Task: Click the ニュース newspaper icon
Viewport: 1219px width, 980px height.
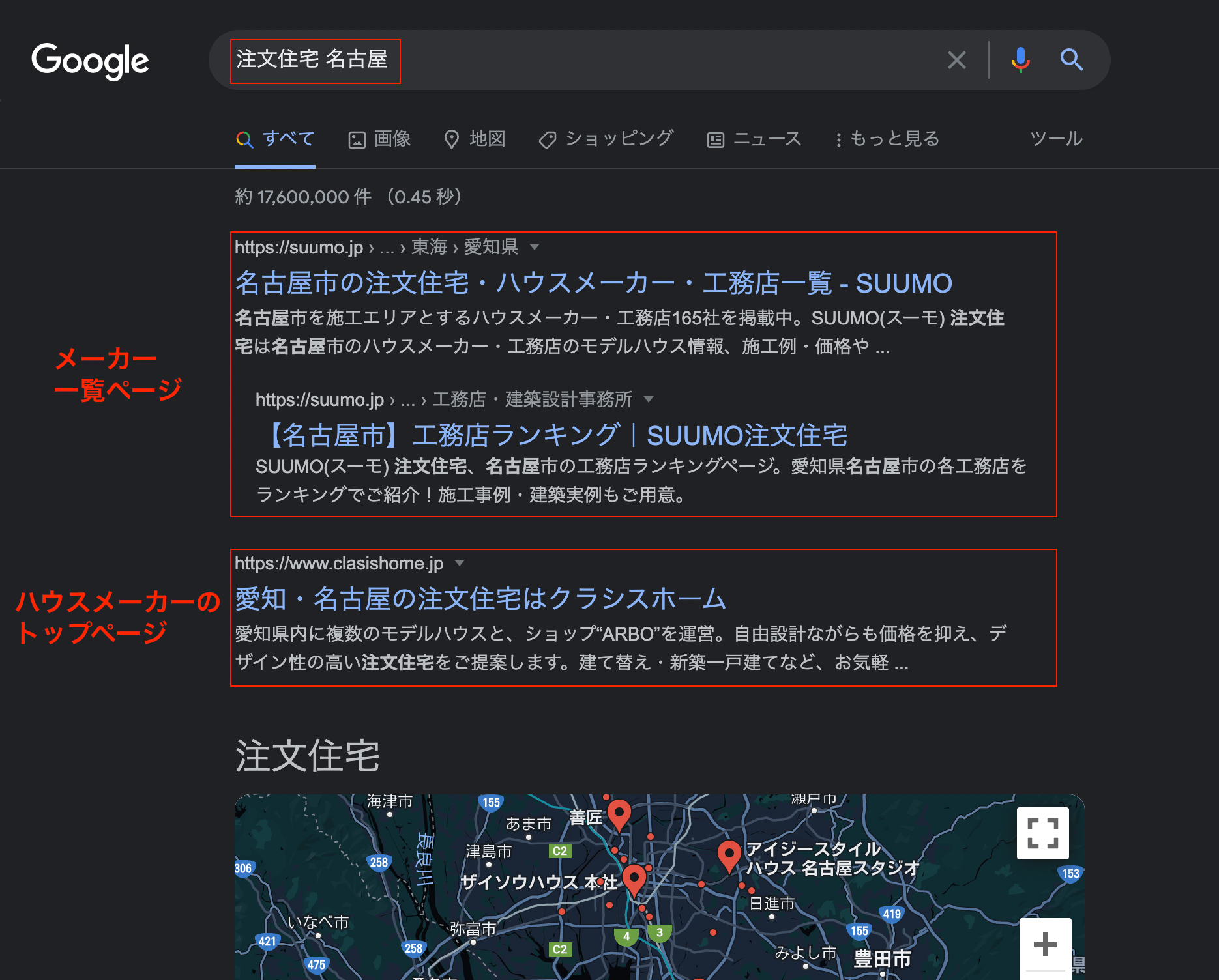Action: coord(715,140)
